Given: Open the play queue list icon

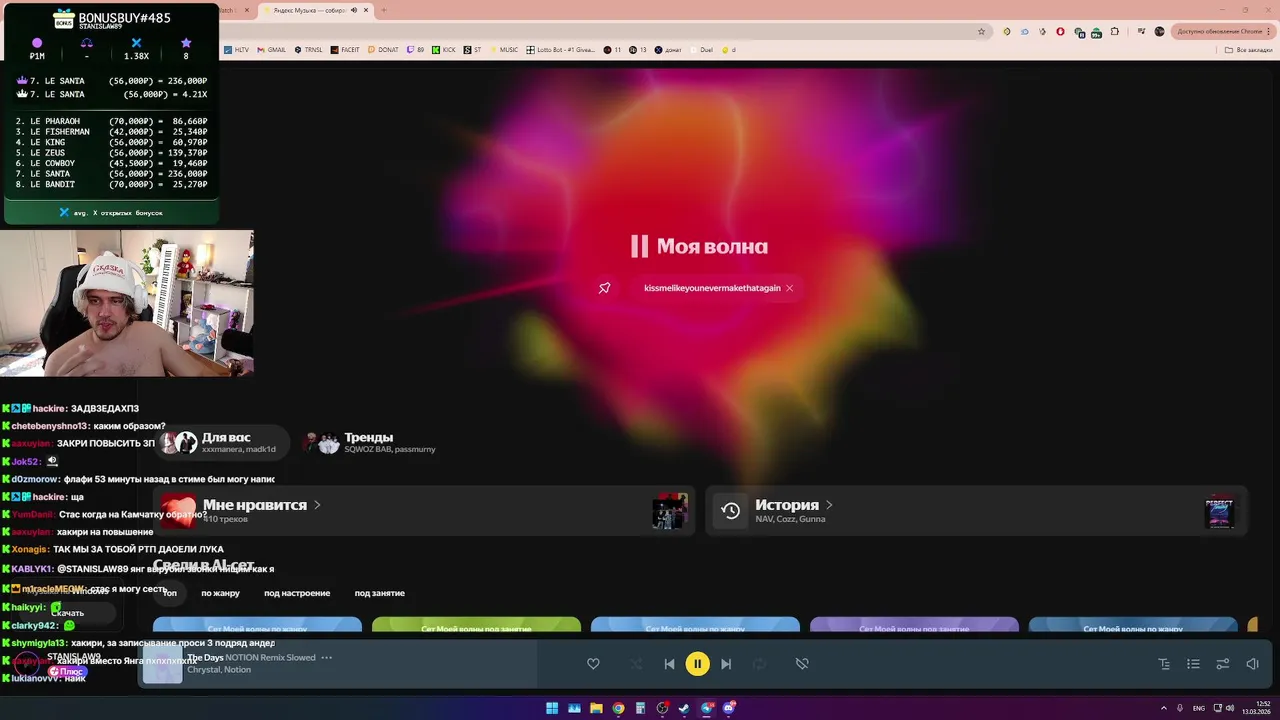Looking at the screenshot, I should (1193, 664).
